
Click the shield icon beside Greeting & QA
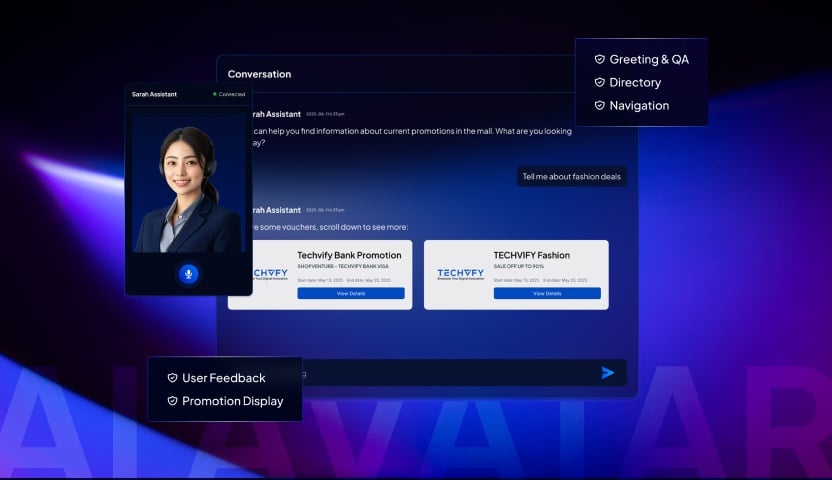[x=600, y=59]
